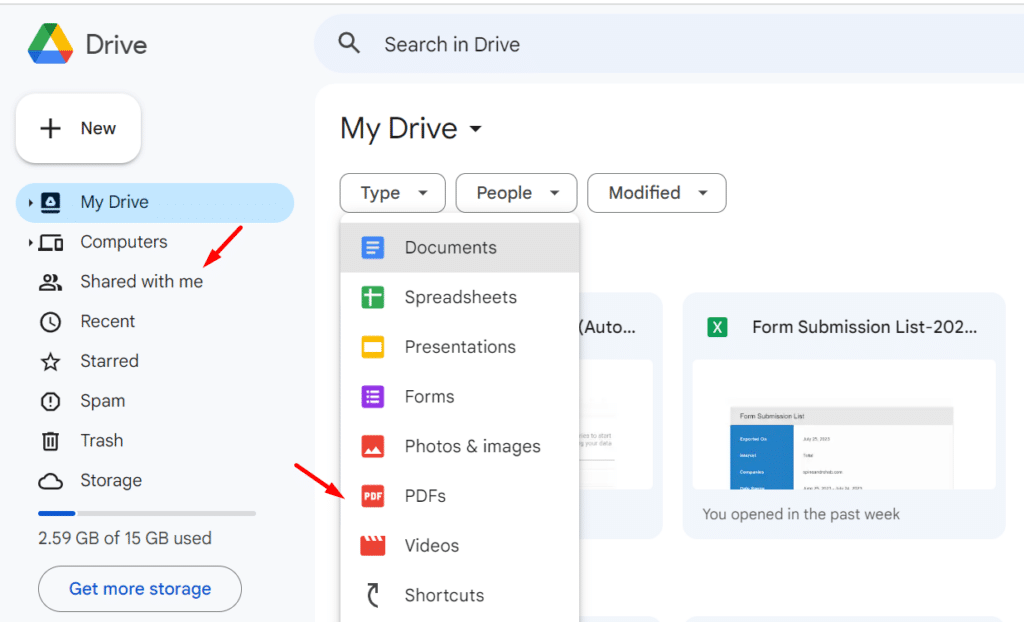Open the Modified filter dropdown
1024x622 pixels.
coord(656,193)
